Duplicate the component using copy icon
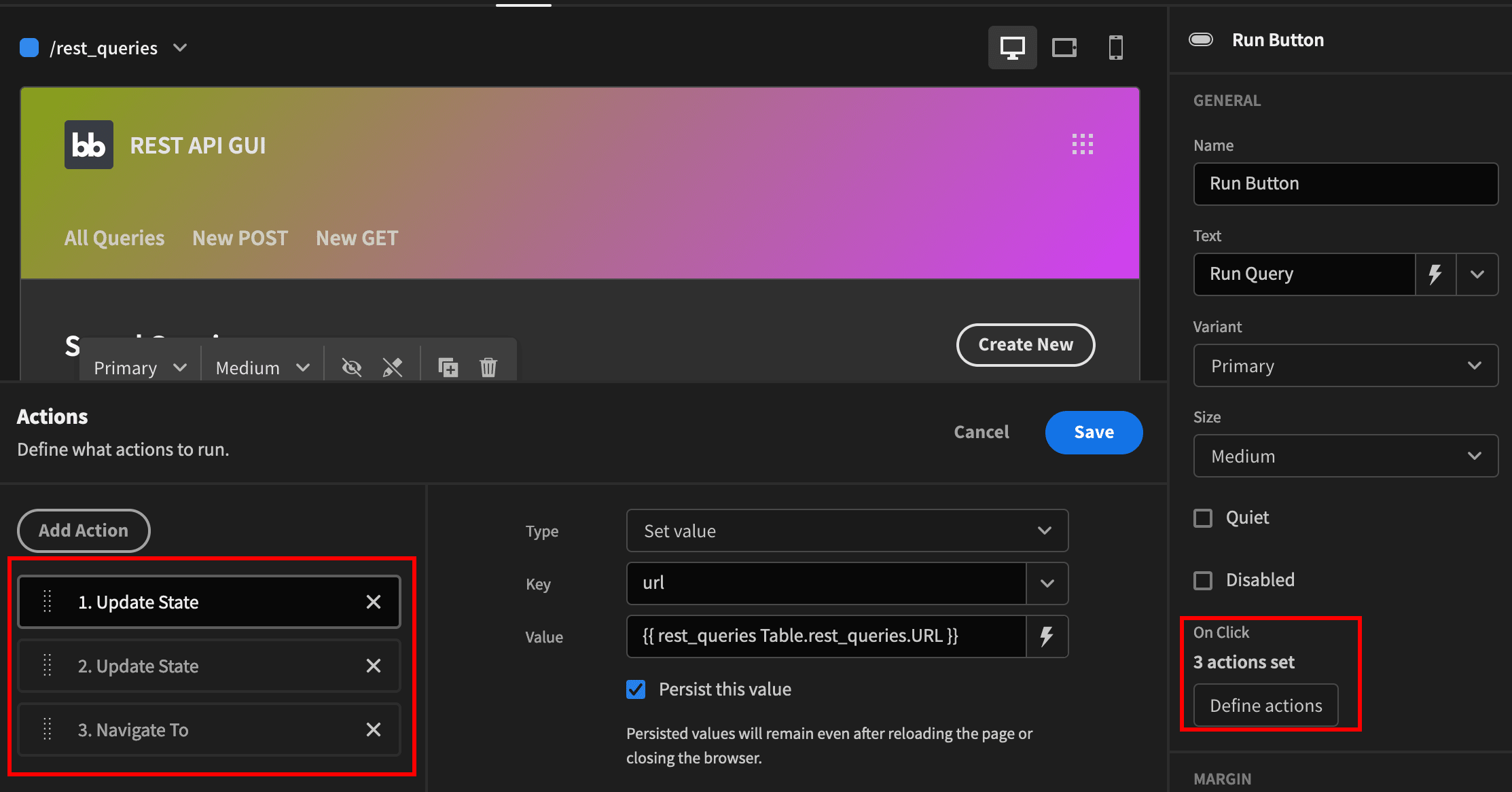Viewport: 1512px width, 792px height. point(448,367)
